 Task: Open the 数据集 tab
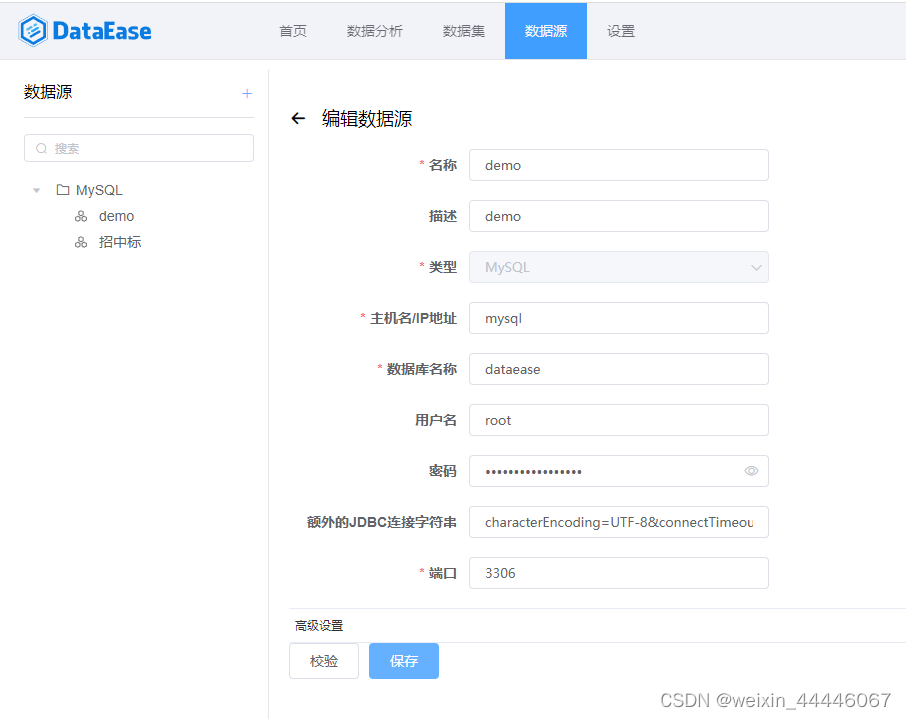pyautogui.click(x=463, y=31)
